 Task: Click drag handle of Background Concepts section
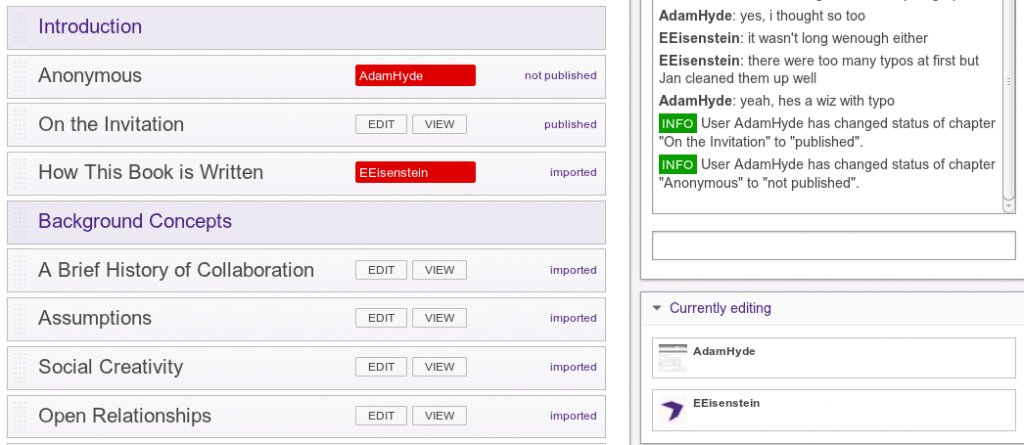pyautogui.click(x=20, y=222)
